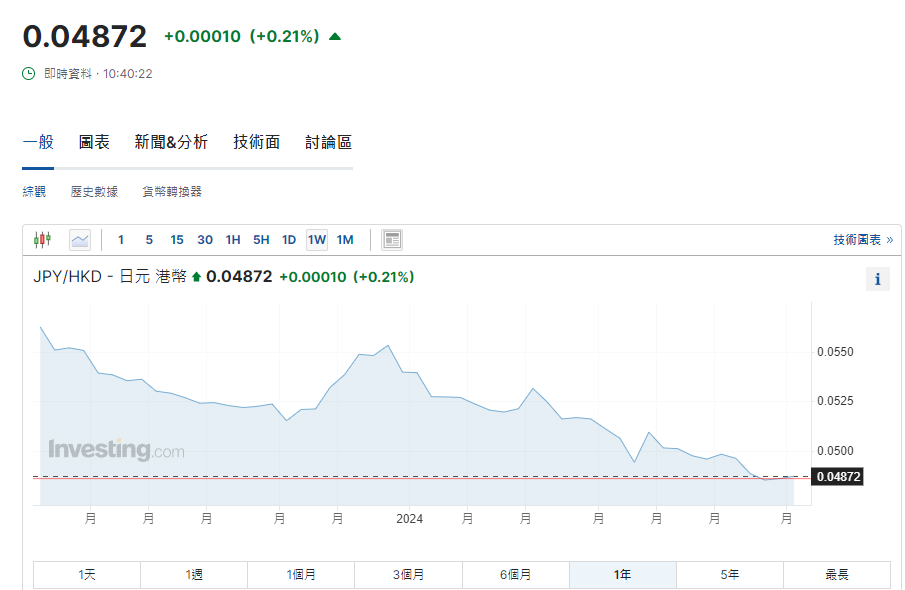Choose the 30-minute interval
This screenshot has width=905, height=590.
pyautogui.click(x=205, y=239)
